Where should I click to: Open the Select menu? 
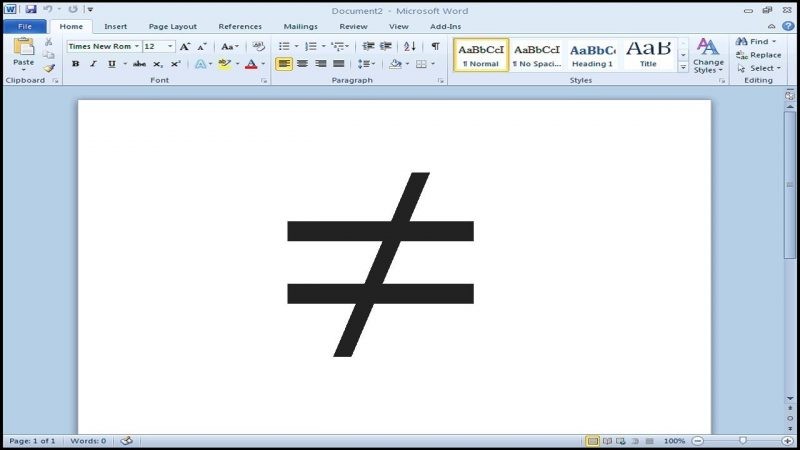coord(759,68)
